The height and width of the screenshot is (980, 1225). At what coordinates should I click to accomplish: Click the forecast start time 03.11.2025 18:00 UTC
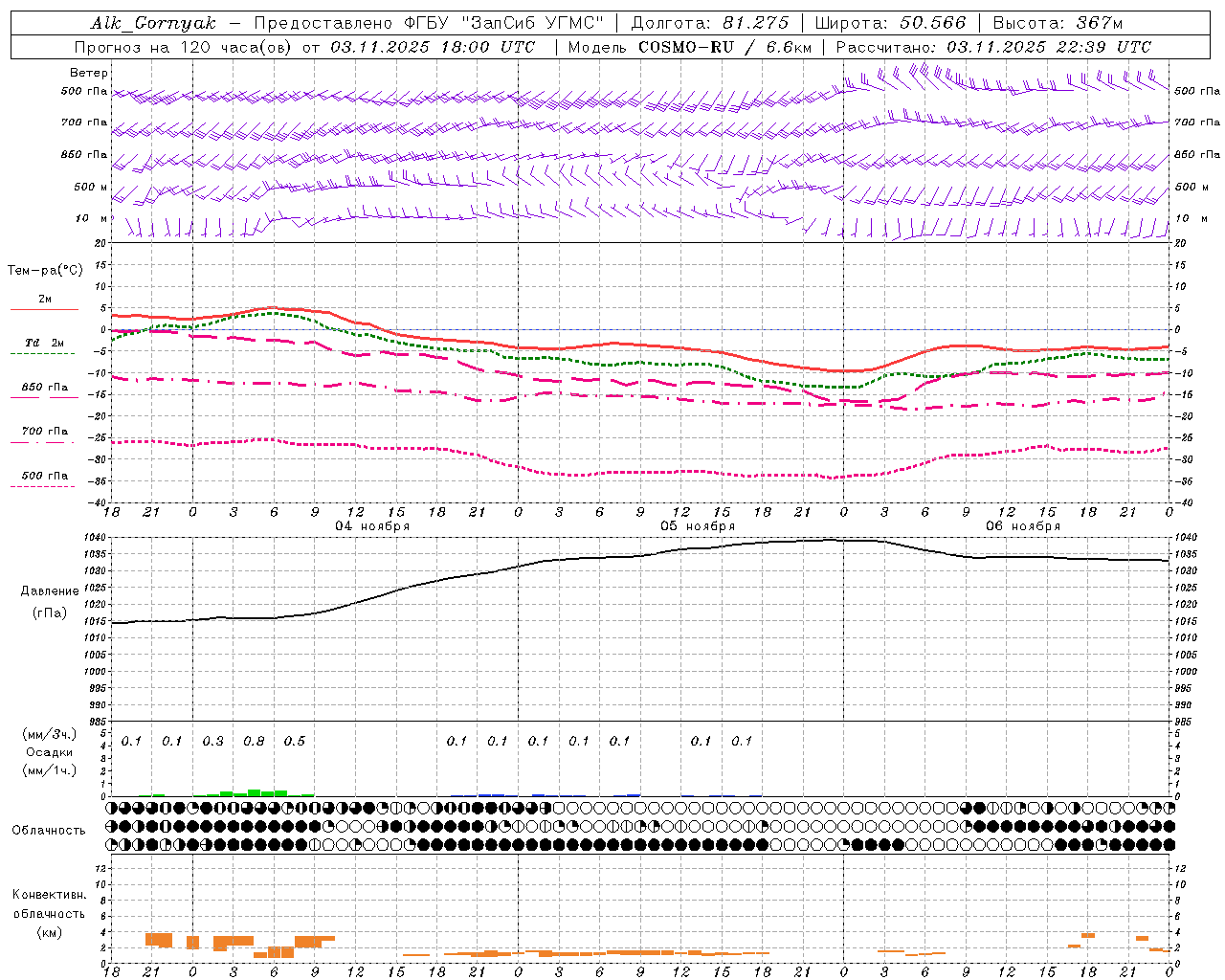coord(433,47)
